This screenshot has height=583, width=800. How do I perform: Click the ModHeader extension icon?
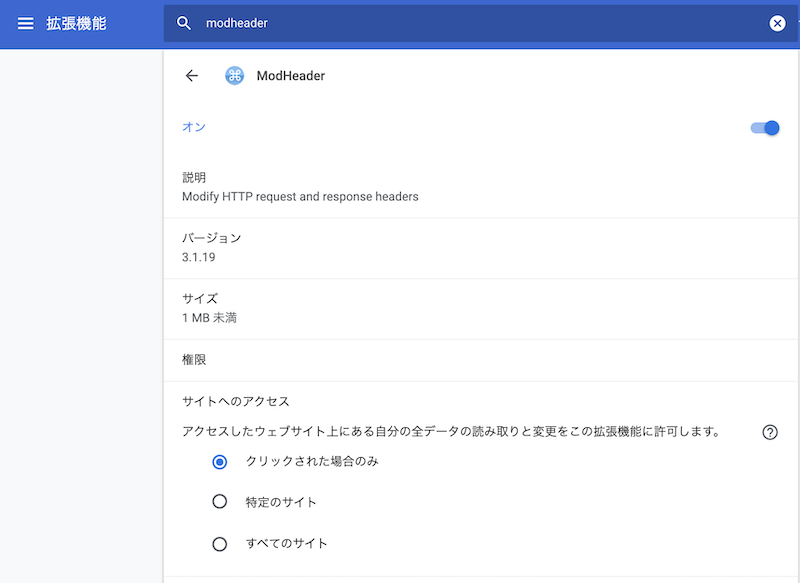[x=234, y=75]
